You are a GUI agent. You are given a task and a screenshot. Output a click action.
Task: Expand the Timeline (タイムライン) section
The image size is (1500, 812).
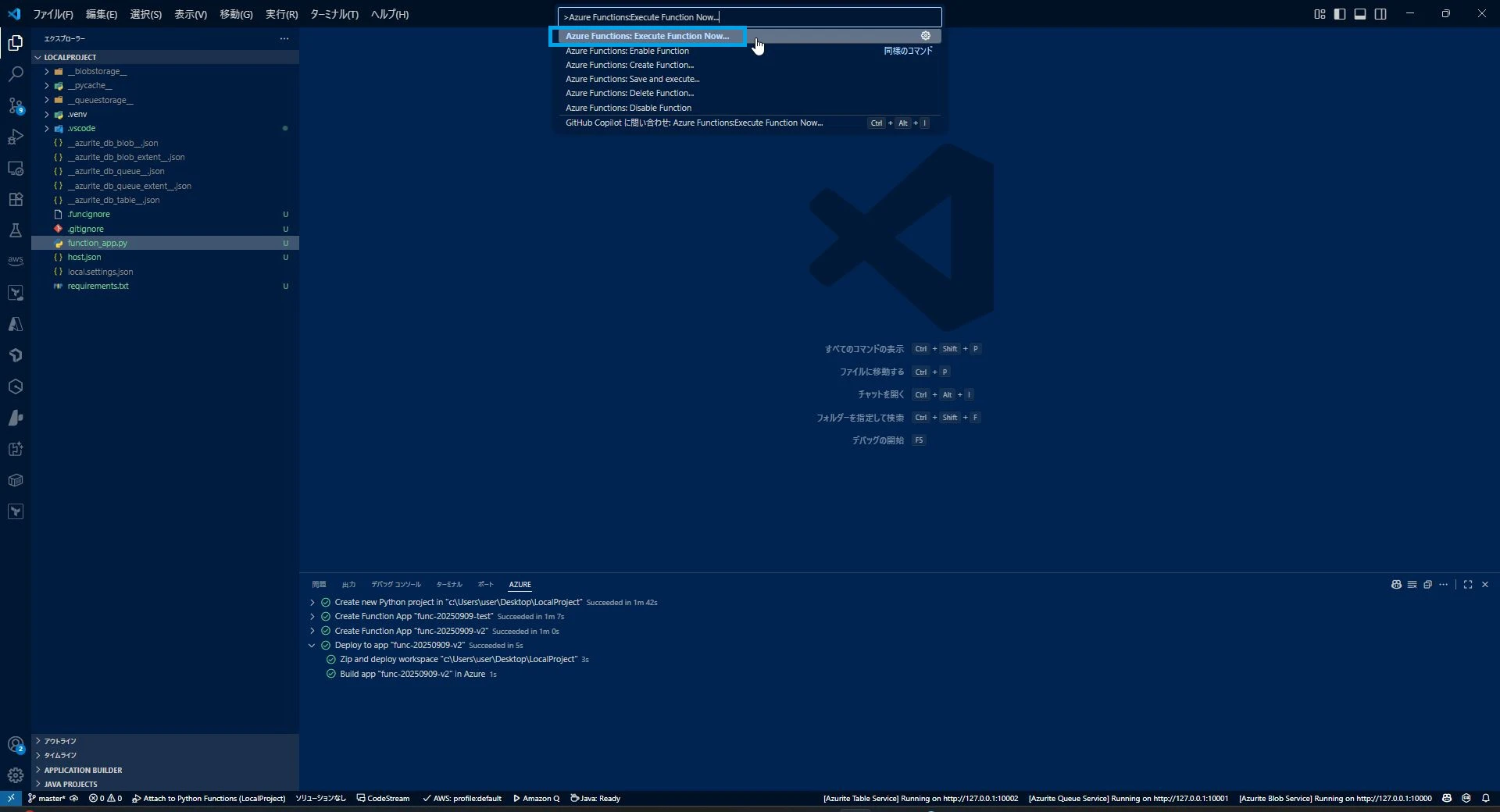coord(166,755)
